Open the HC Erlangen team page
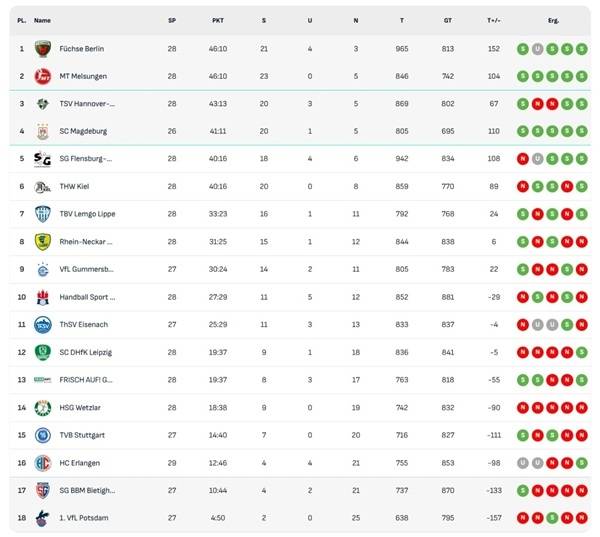Image resolution: width=600 pixels, height=537 pixels. pyautogui.click(x=79, y=462)
